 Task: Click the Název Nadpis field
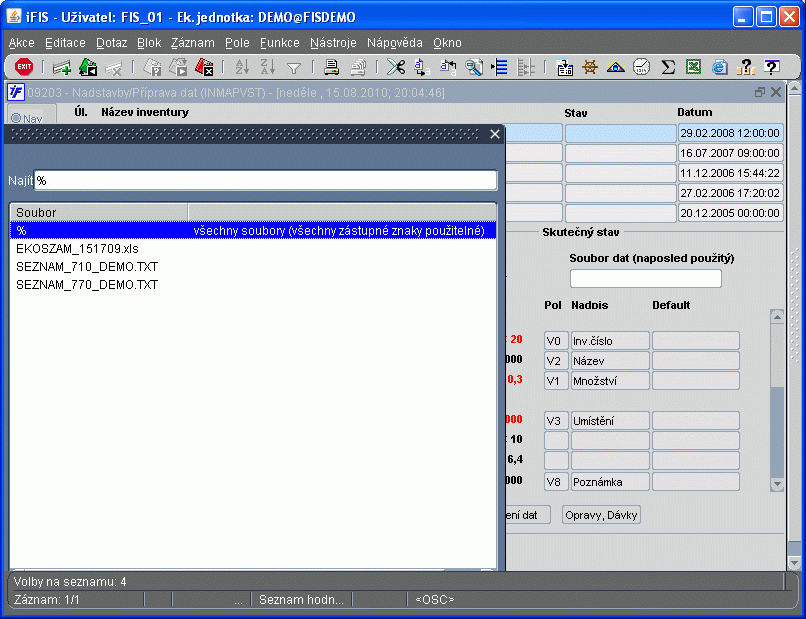(x=610, y=361)
